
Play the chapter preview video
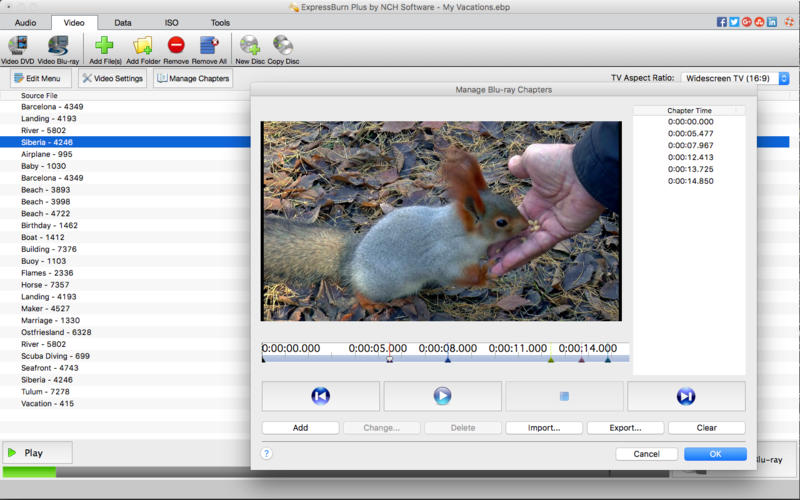coord(442,396)
